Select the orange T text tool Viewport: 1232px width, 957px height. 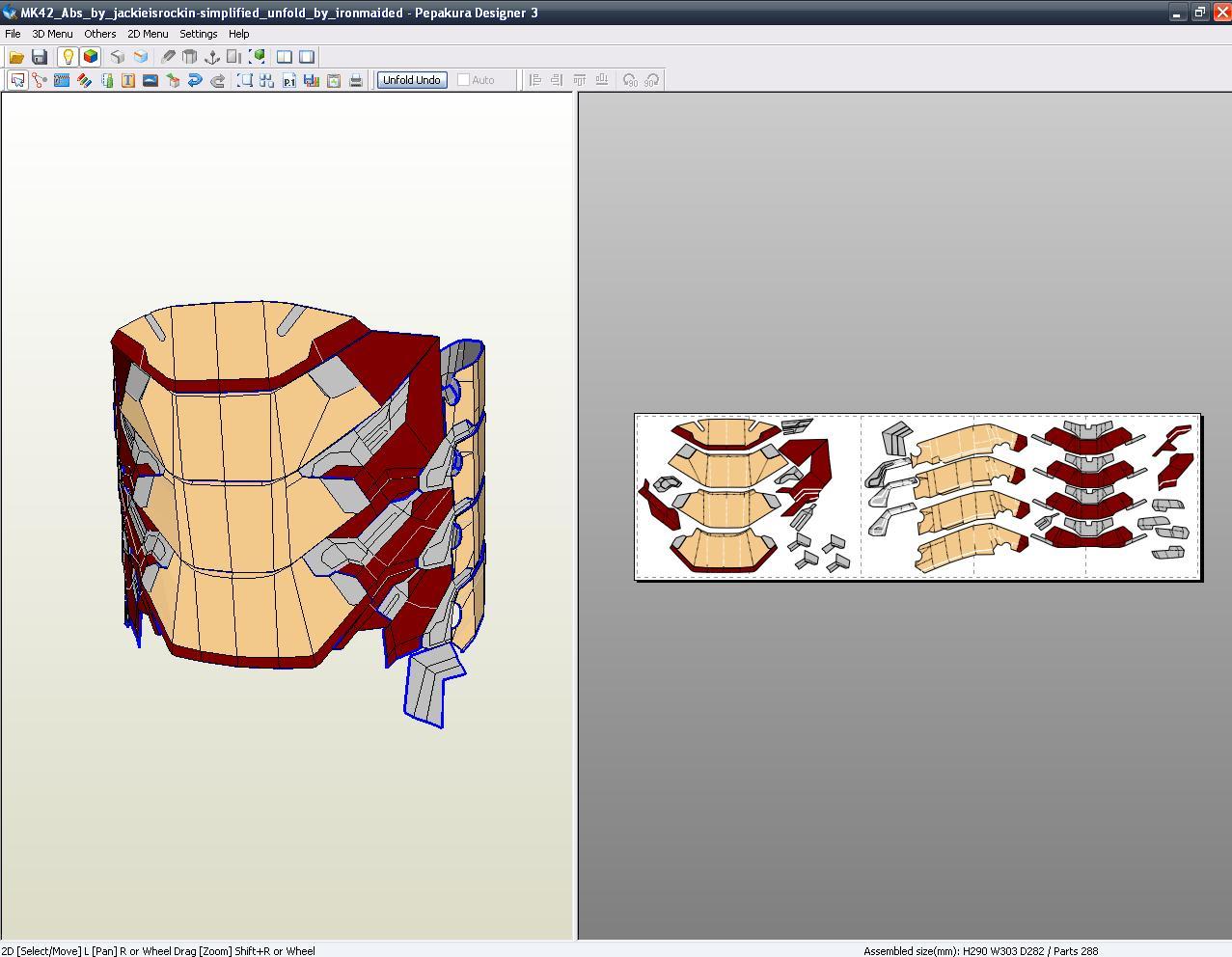[x=128, y=80]
